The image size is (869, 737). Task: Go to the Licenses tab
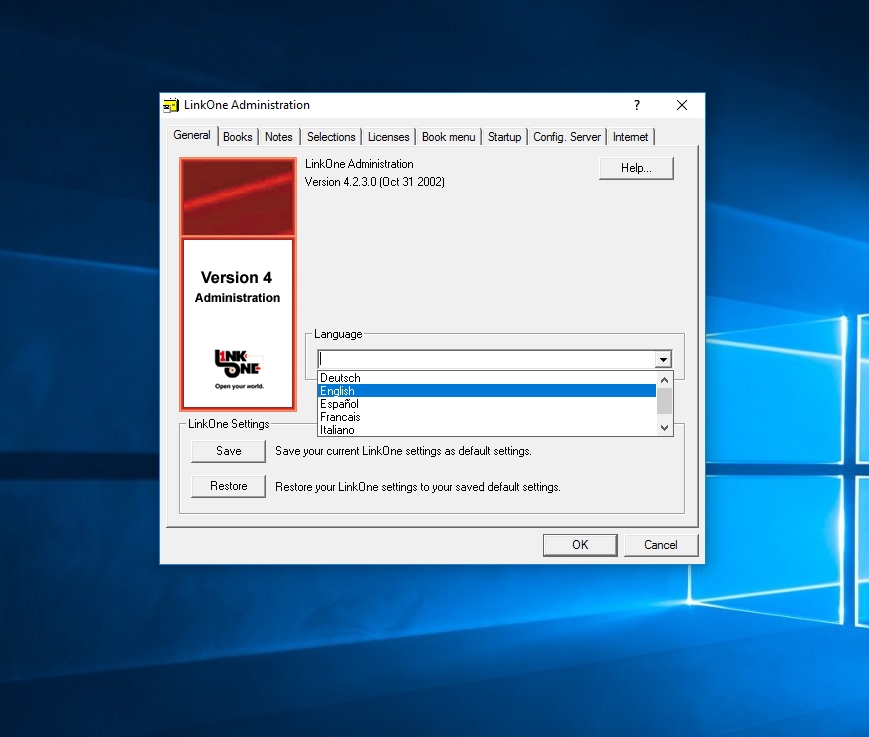point(389,137)
